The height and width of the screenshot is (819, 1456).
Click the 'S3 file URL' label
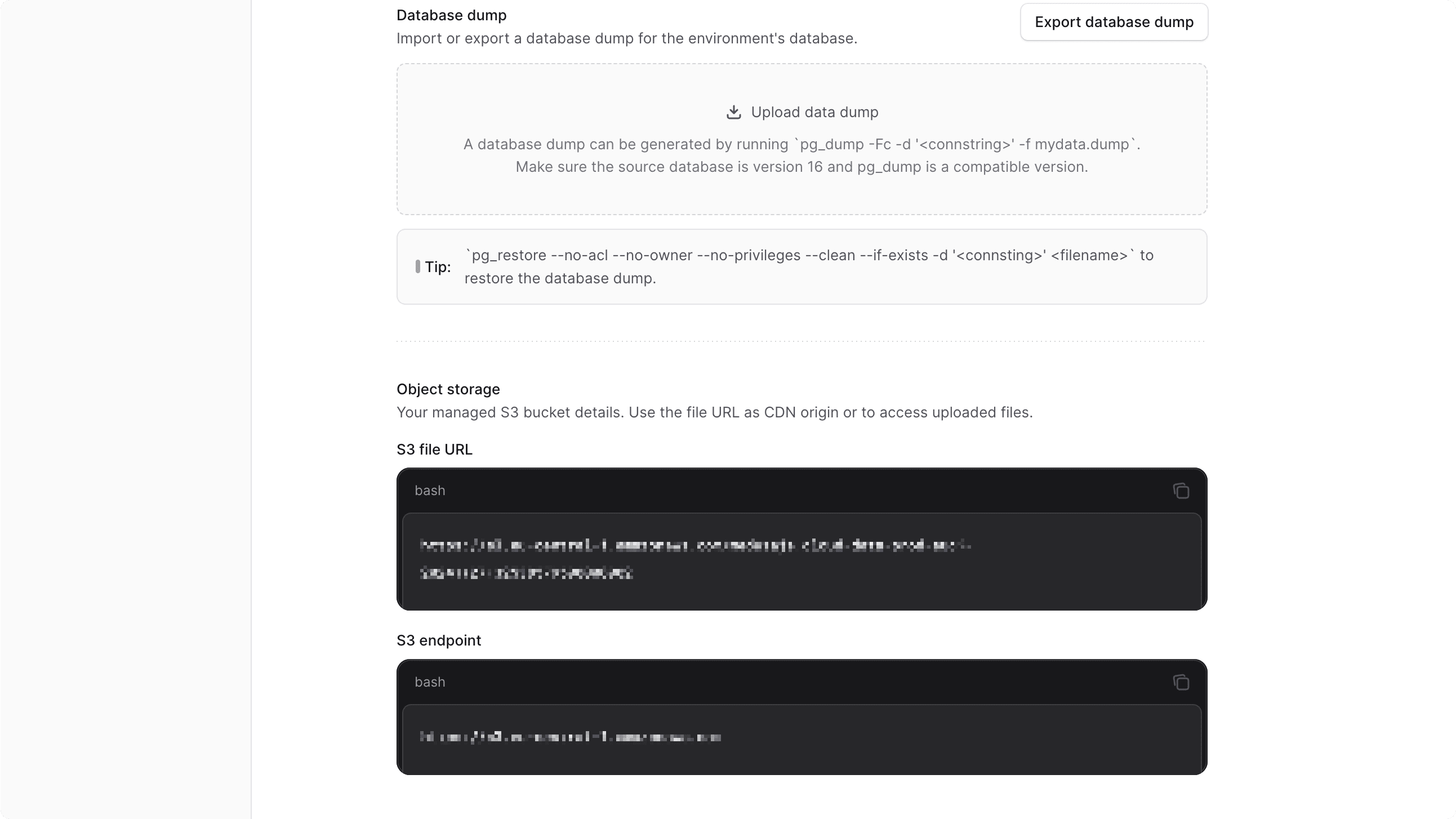(x=434, y=449)
